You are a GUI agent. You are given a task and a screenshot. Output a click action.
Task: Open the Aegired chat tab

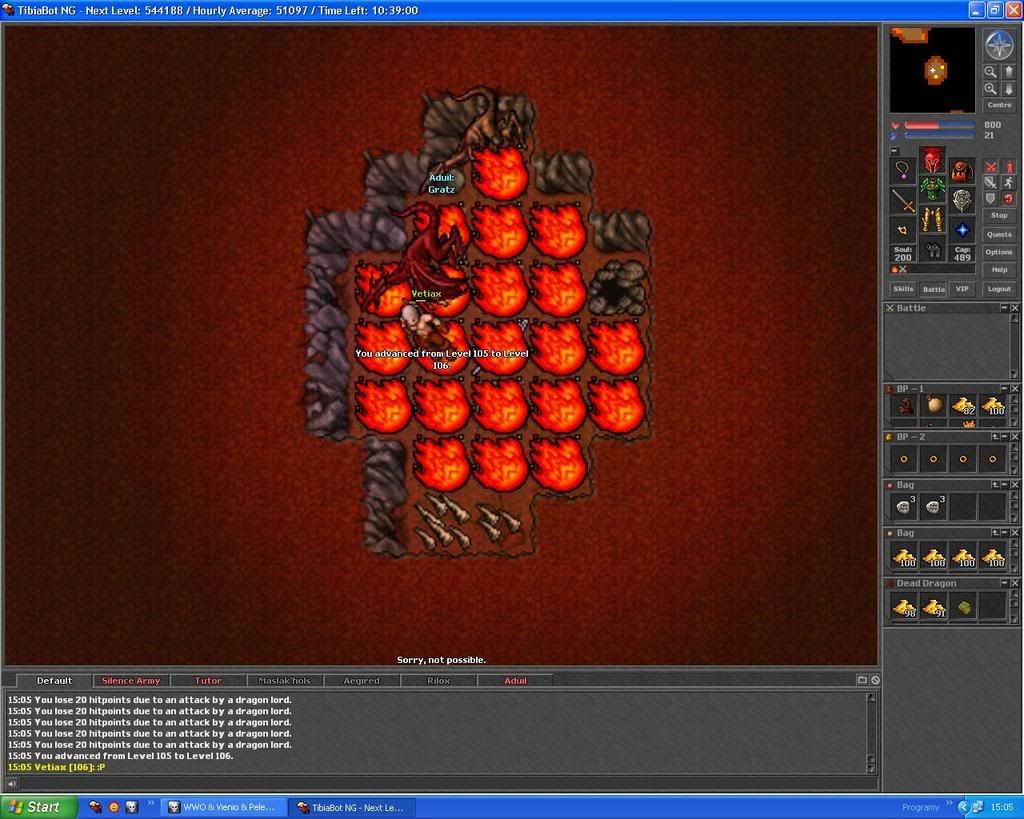361,681
